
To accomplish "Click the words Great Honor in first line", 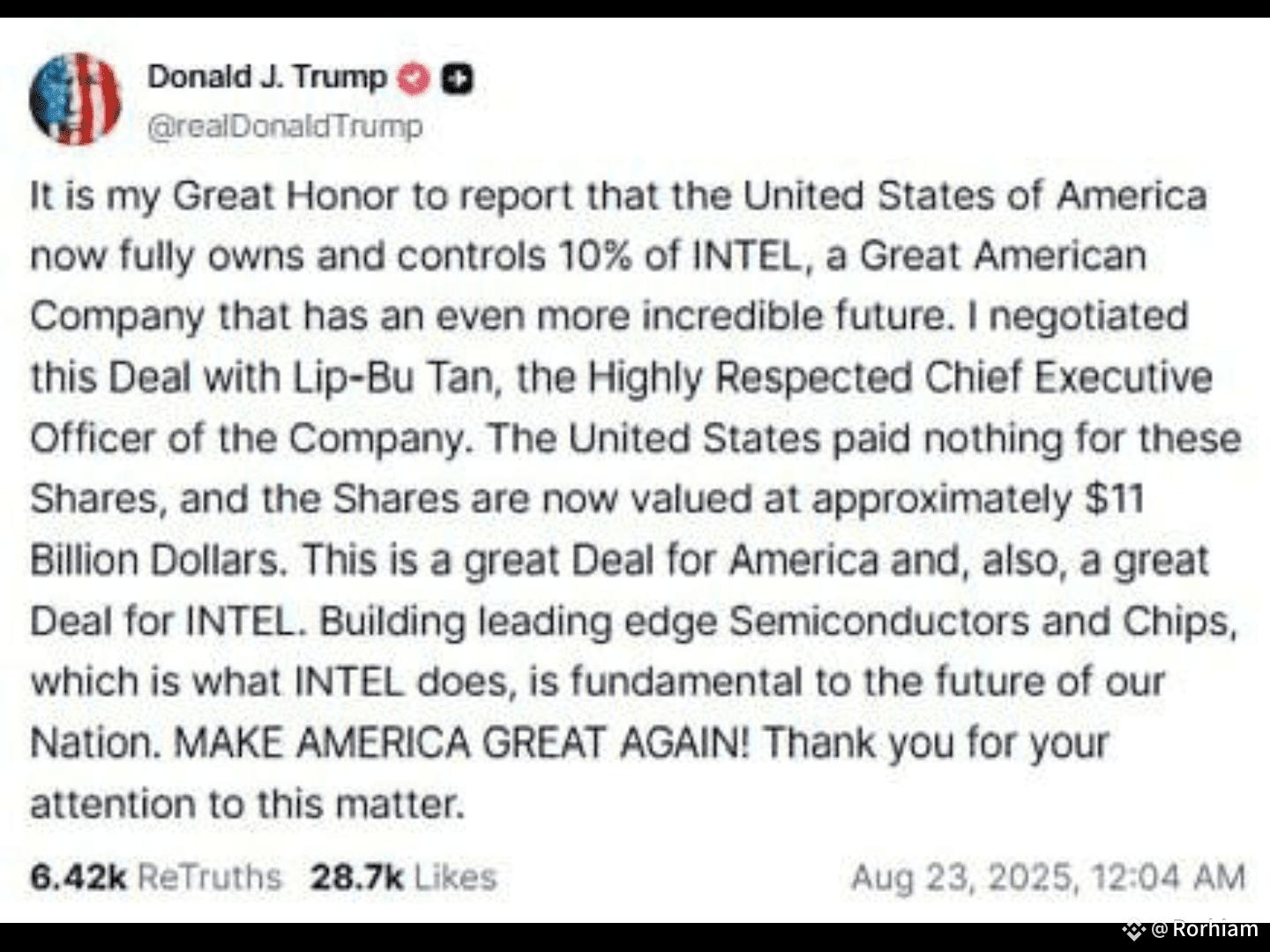I will click(x=285, y=196).
